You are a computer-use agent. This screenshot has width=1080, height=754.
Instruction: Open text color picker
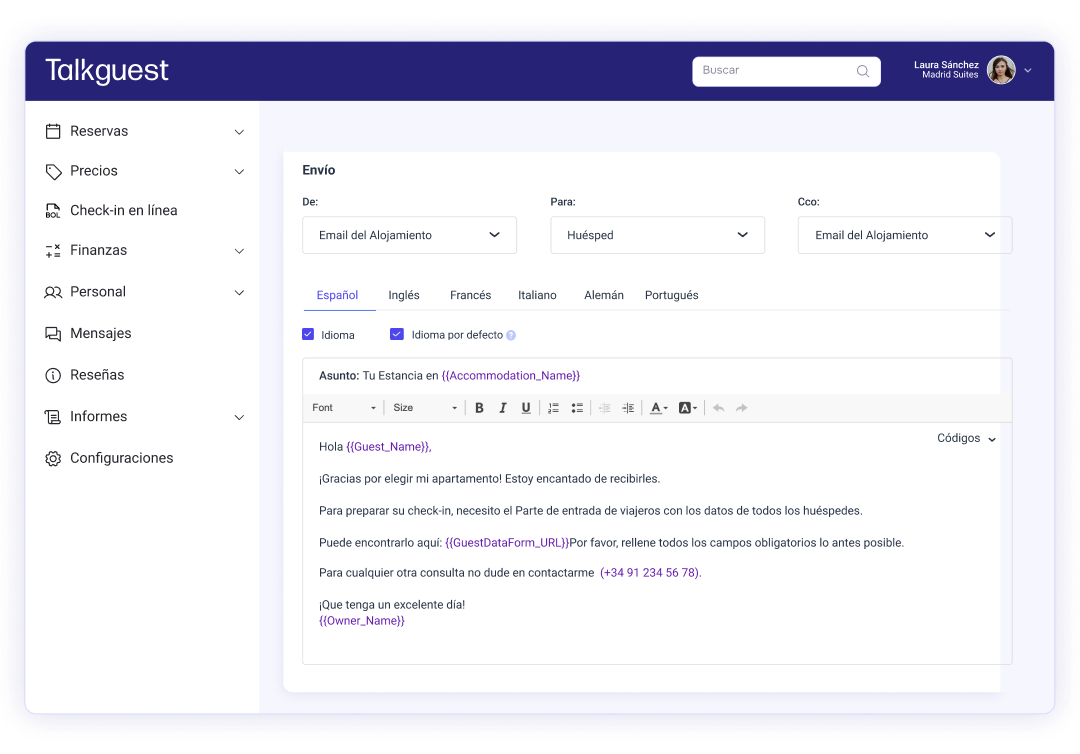tap(659, 408)
